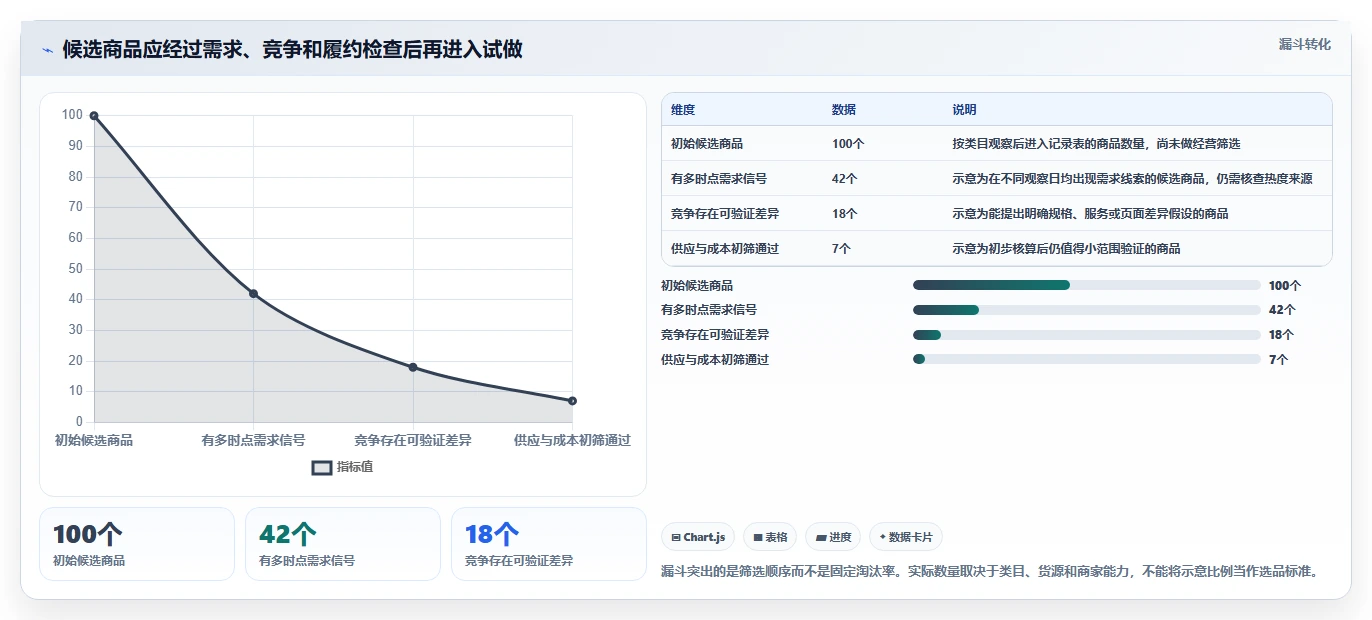Click the chart data point at value 7
Screen dimensions: 1372x620
[572, 401]
